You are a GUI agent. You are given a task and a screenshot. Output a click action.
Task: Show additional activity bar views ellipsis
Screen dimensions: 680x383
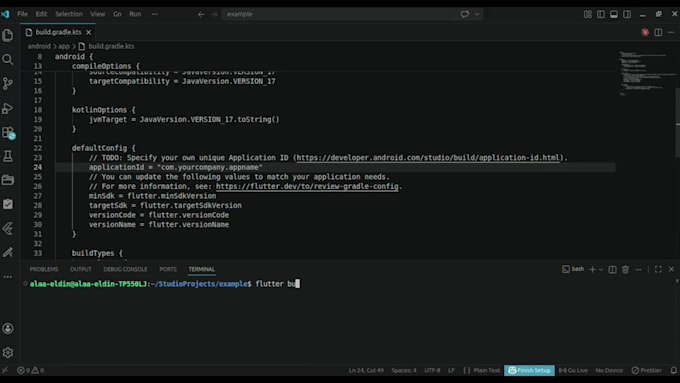(8, 276)
